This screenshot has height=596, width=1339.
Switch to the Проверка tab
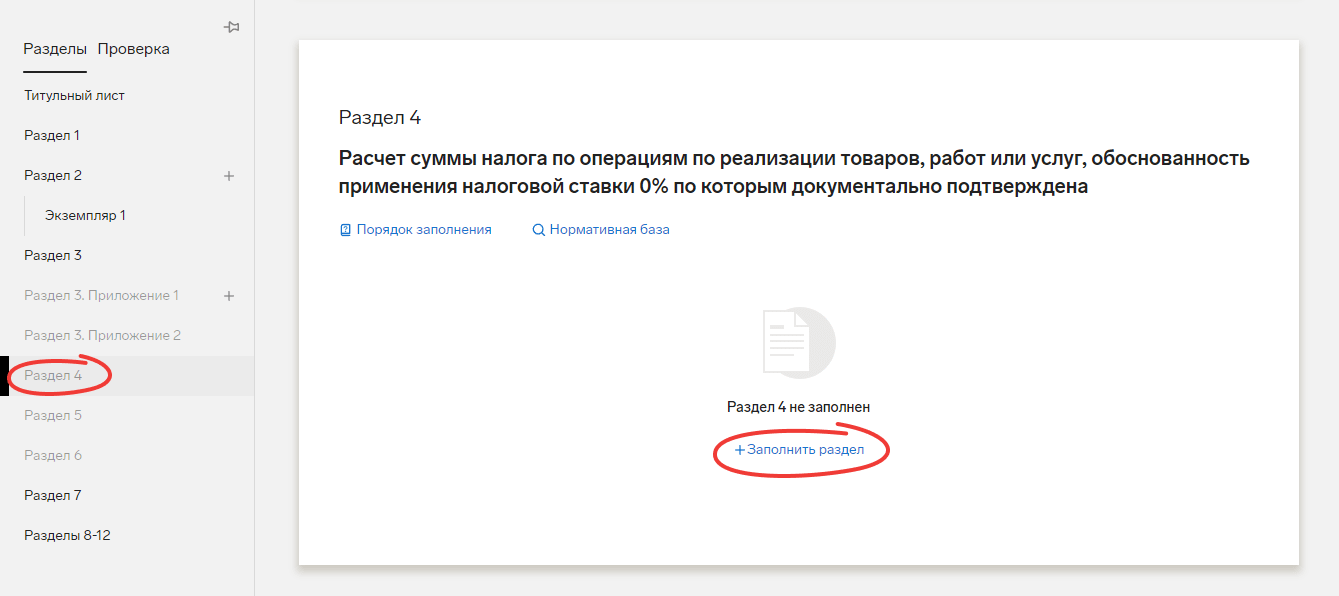point(134,49)
